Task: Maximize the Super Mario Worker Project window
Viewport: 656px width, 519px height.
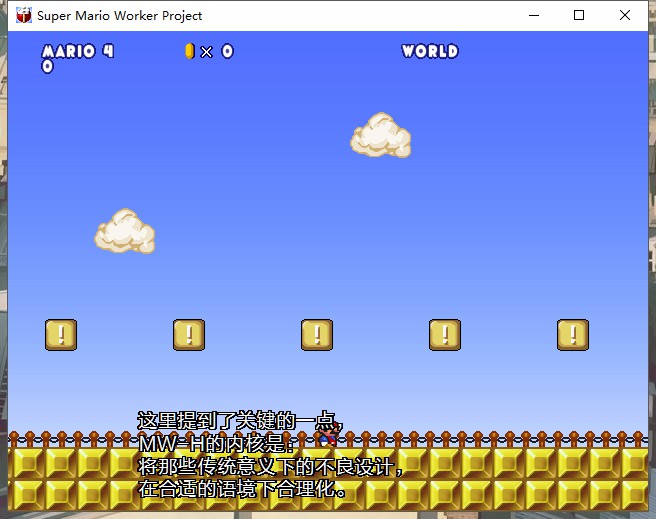Action: 579,15
